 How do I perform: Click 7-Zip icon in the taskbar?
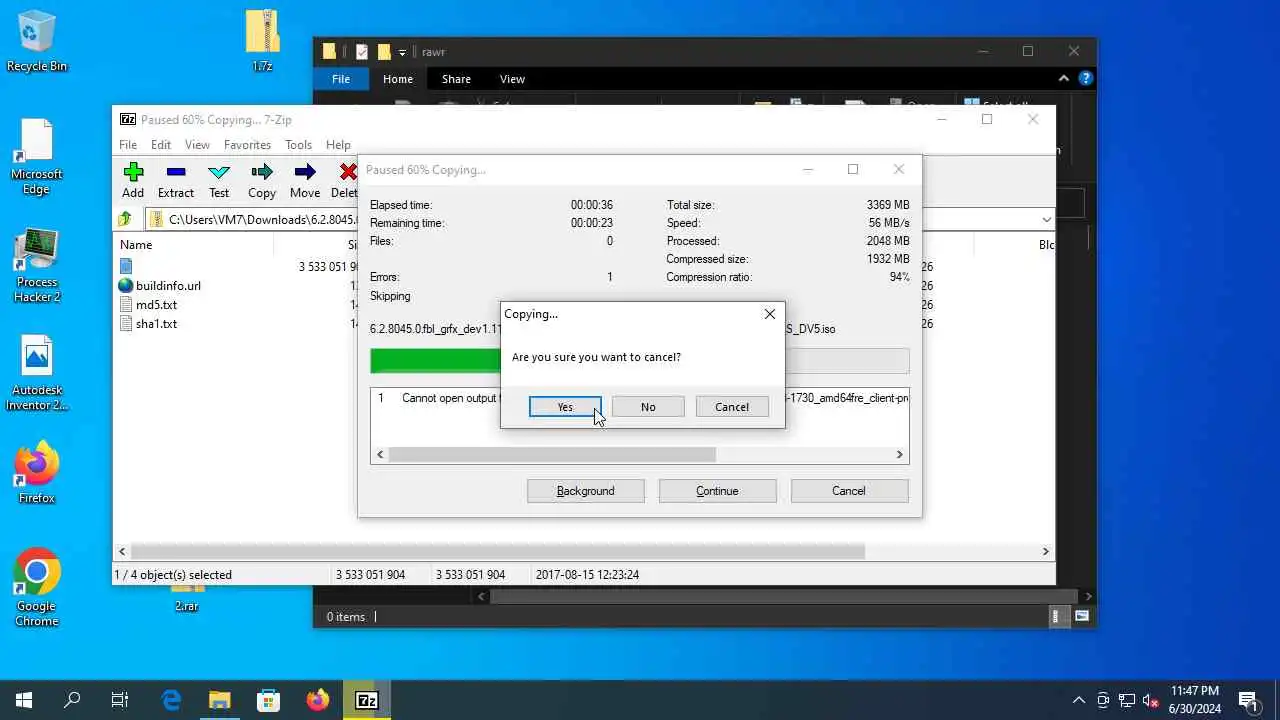[367, 700]
